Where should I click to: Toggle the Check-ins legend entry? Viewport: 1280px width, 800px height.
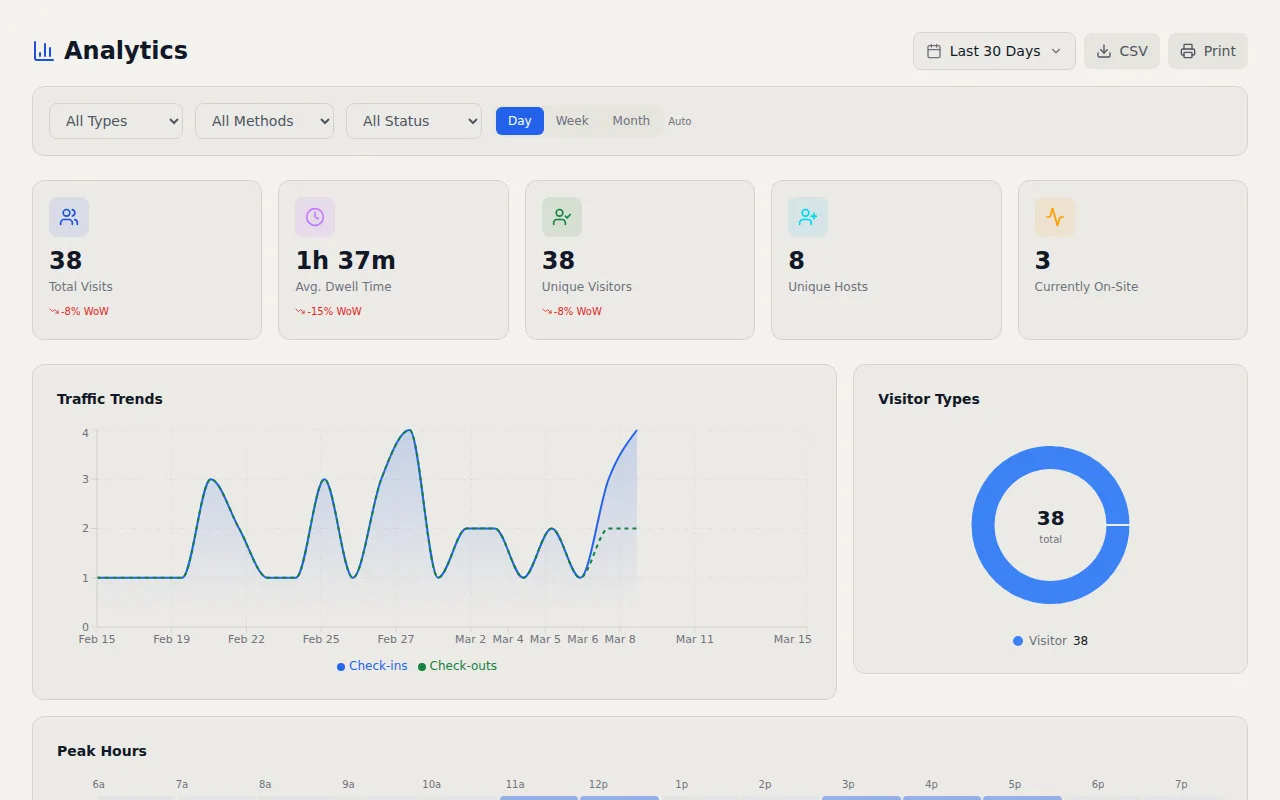point(372,666)
